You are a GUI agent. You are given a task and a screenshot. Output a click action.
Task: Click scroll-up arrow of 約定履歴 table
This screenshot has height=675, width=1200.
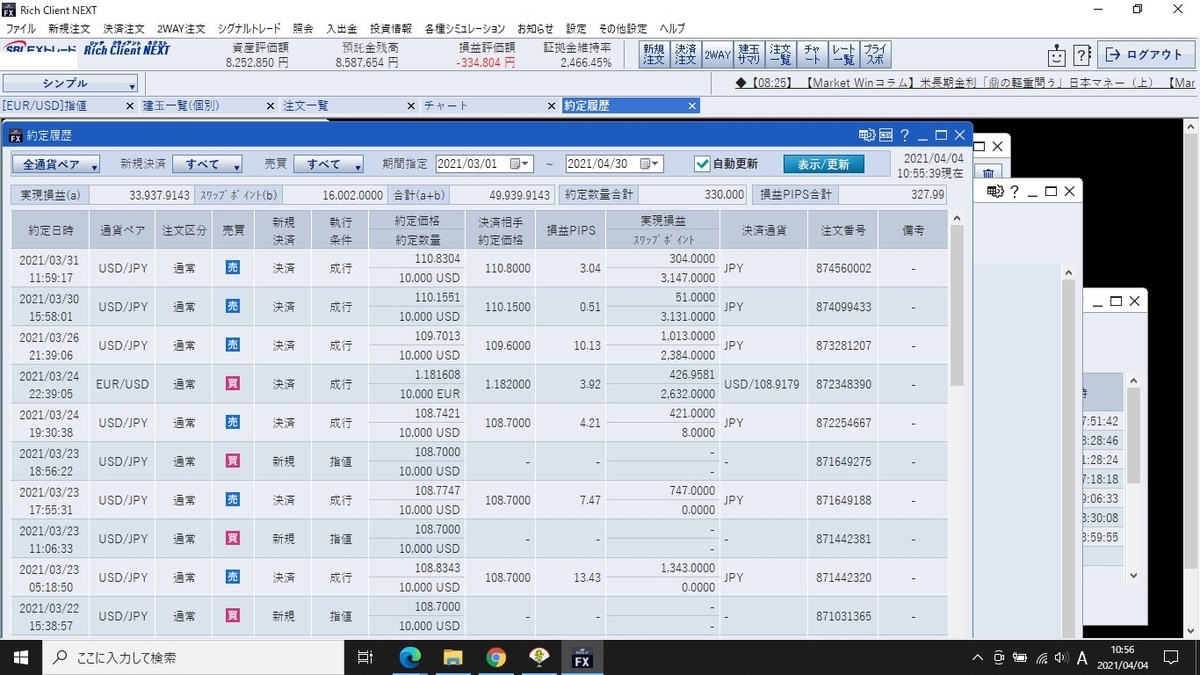(x=956, y=217)
